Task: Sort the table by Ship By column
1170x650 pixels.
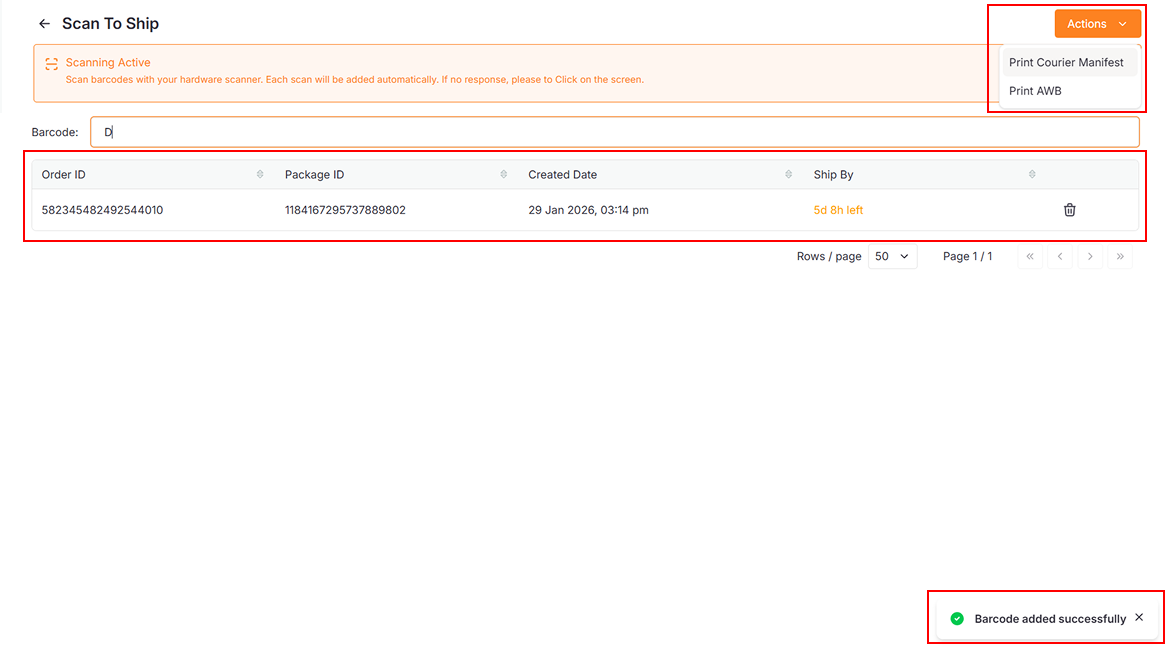Action: tap(1032, 175)
